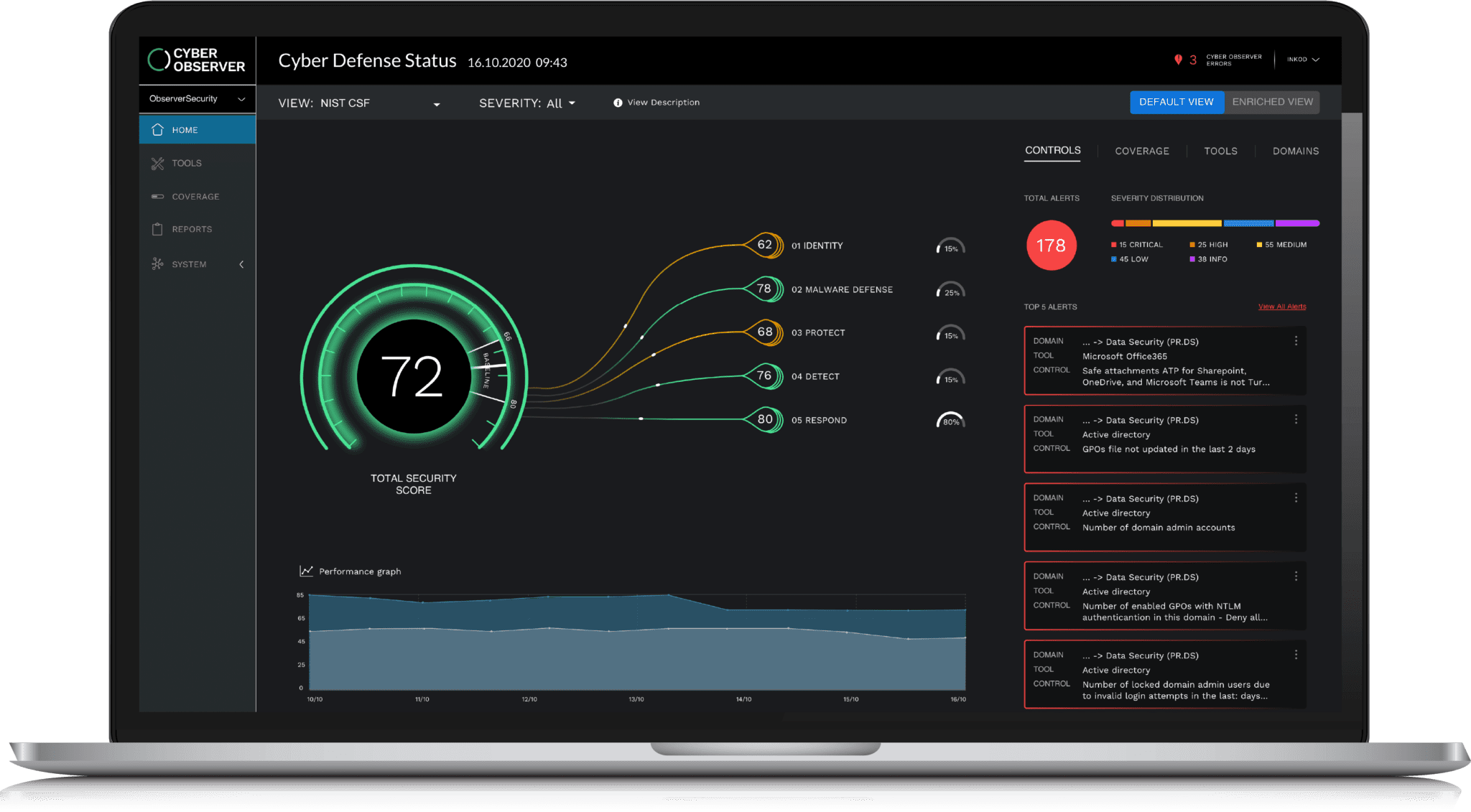Click the View All Alerts link
Screen dimensions: 1471x812
pos(1281,307)
